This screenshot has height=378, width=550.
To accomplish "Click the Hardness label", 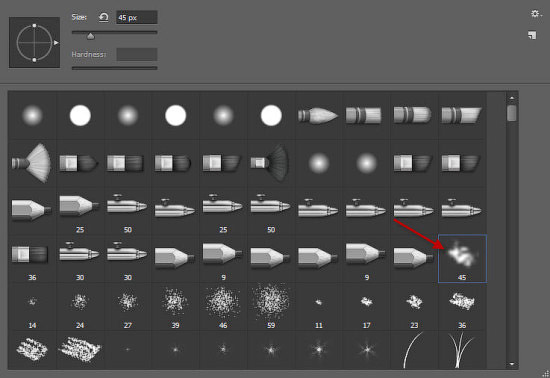I will 89,54.
